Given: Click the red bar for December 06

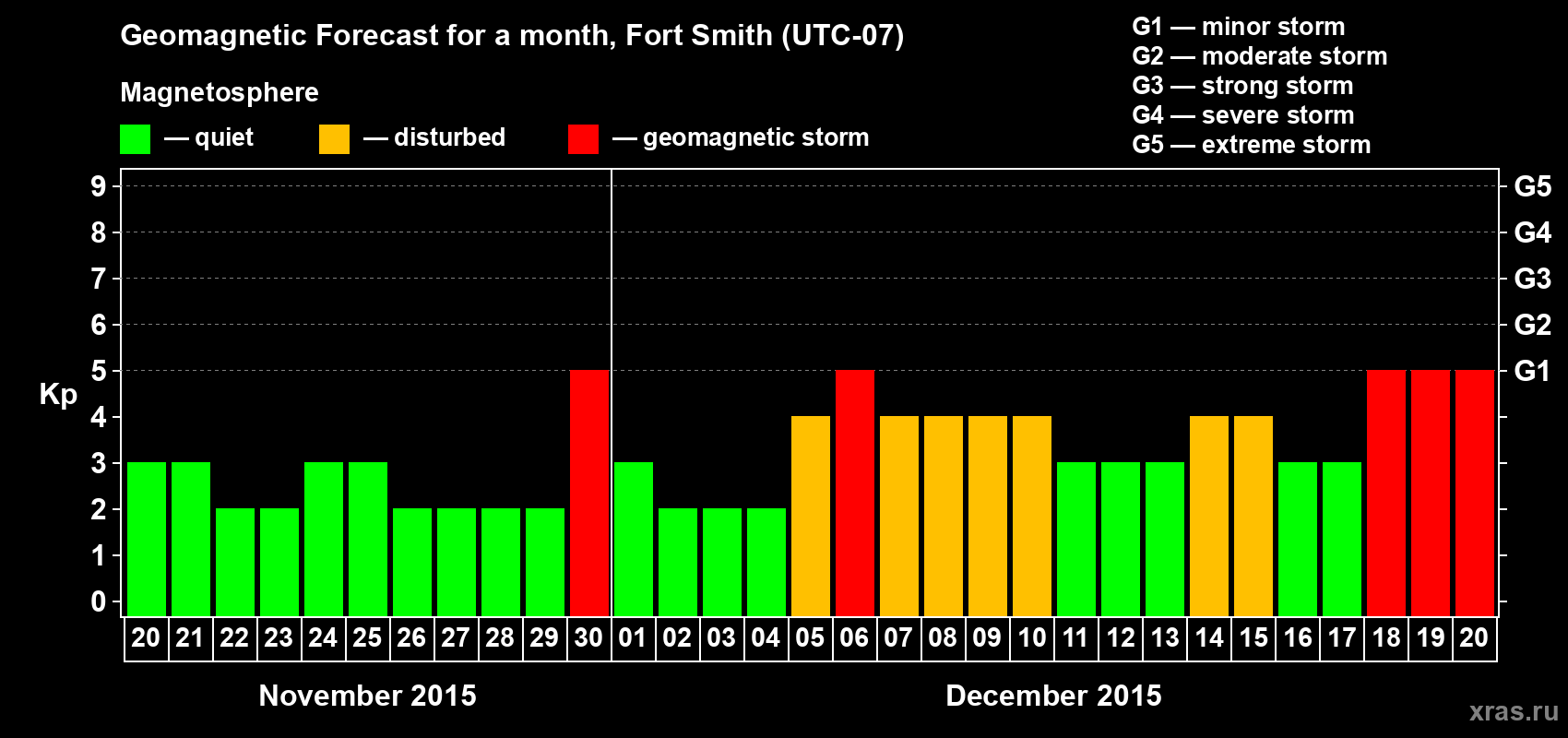Looking at the screenshot, I should (x=855, y=493).
